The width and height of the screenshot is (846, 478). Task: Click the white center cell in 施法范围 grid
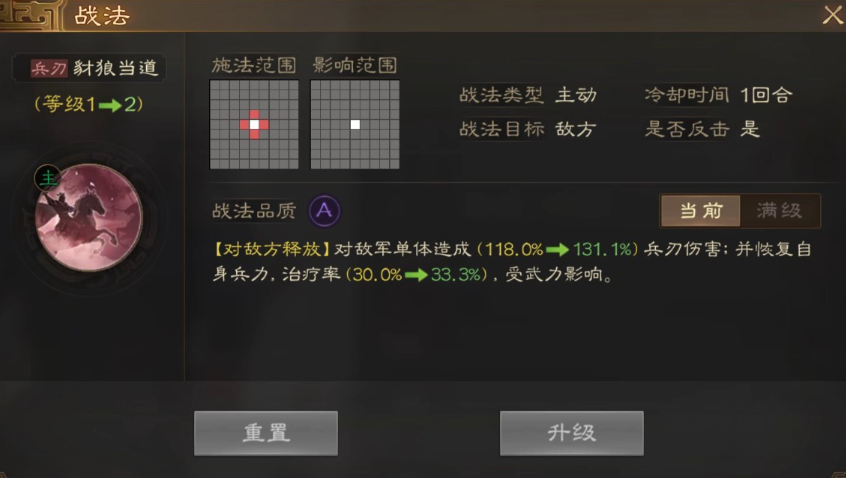254,125
